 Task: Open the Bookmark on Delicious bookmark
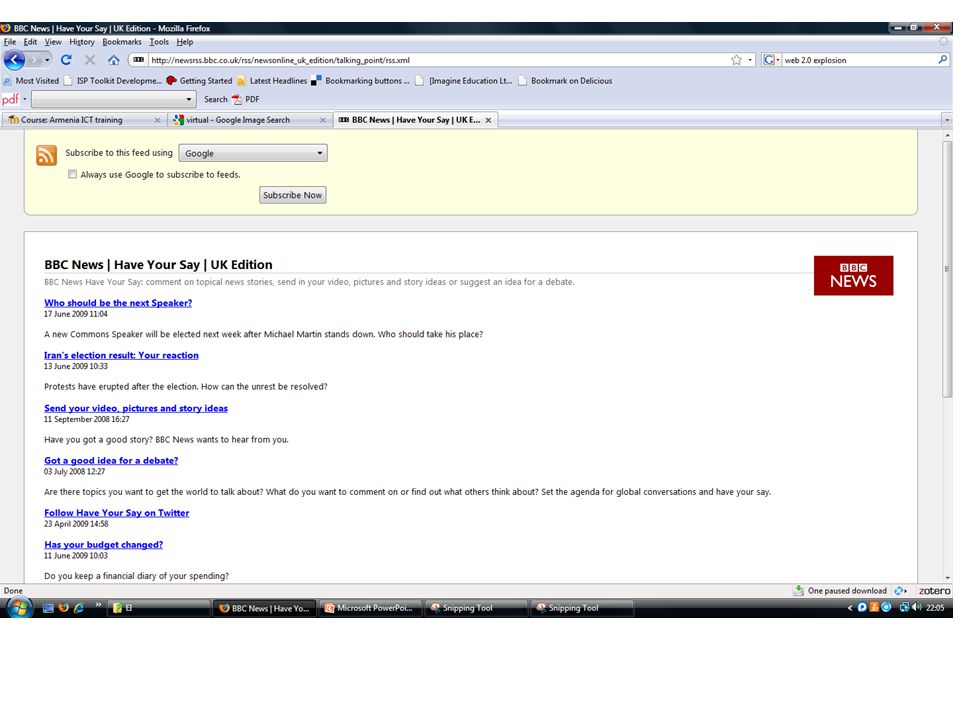pyautogui.click(x=565, y=81)
